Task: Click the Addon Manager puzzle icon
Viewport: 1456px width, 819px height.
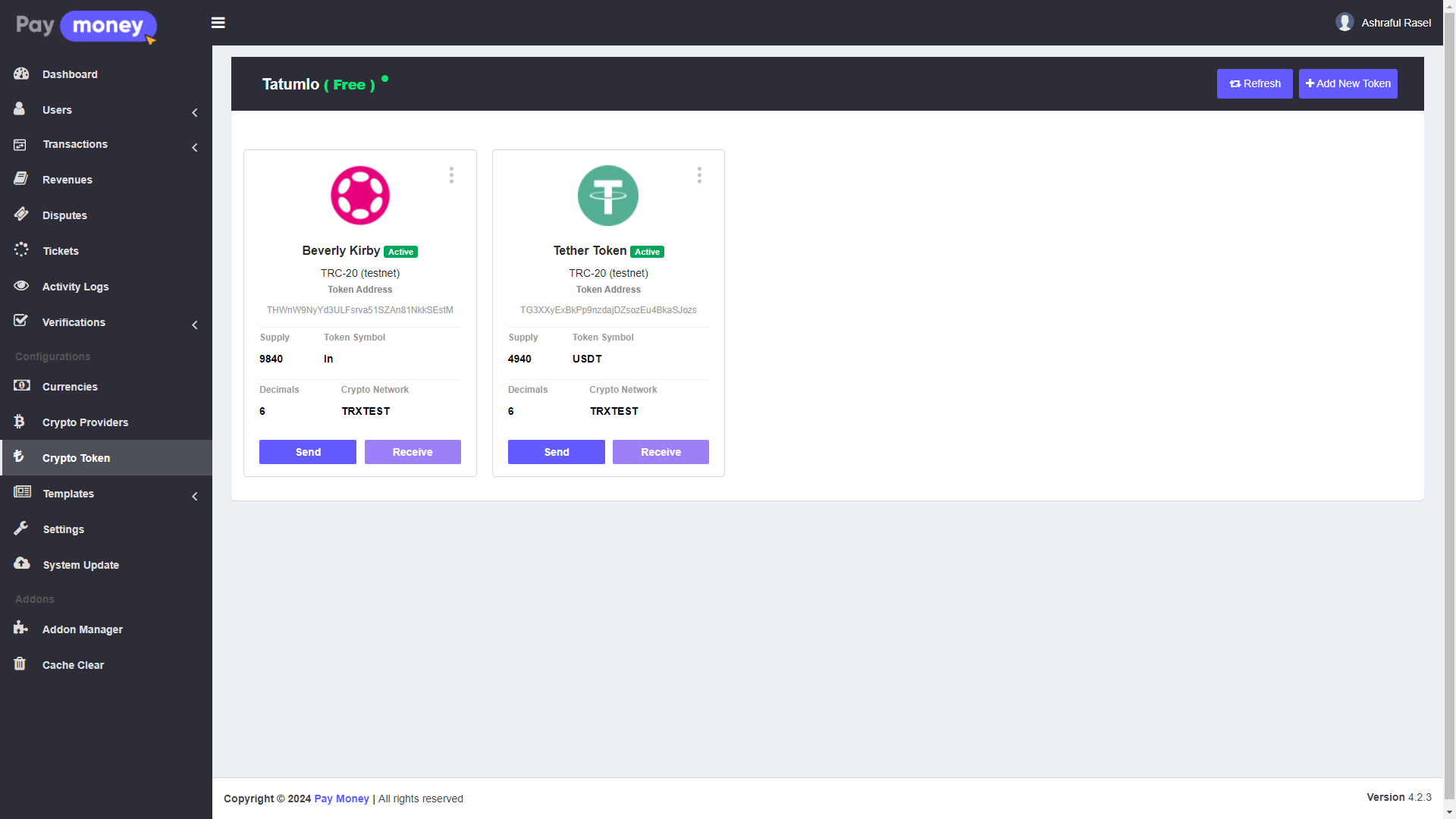Action: point(20,628)
